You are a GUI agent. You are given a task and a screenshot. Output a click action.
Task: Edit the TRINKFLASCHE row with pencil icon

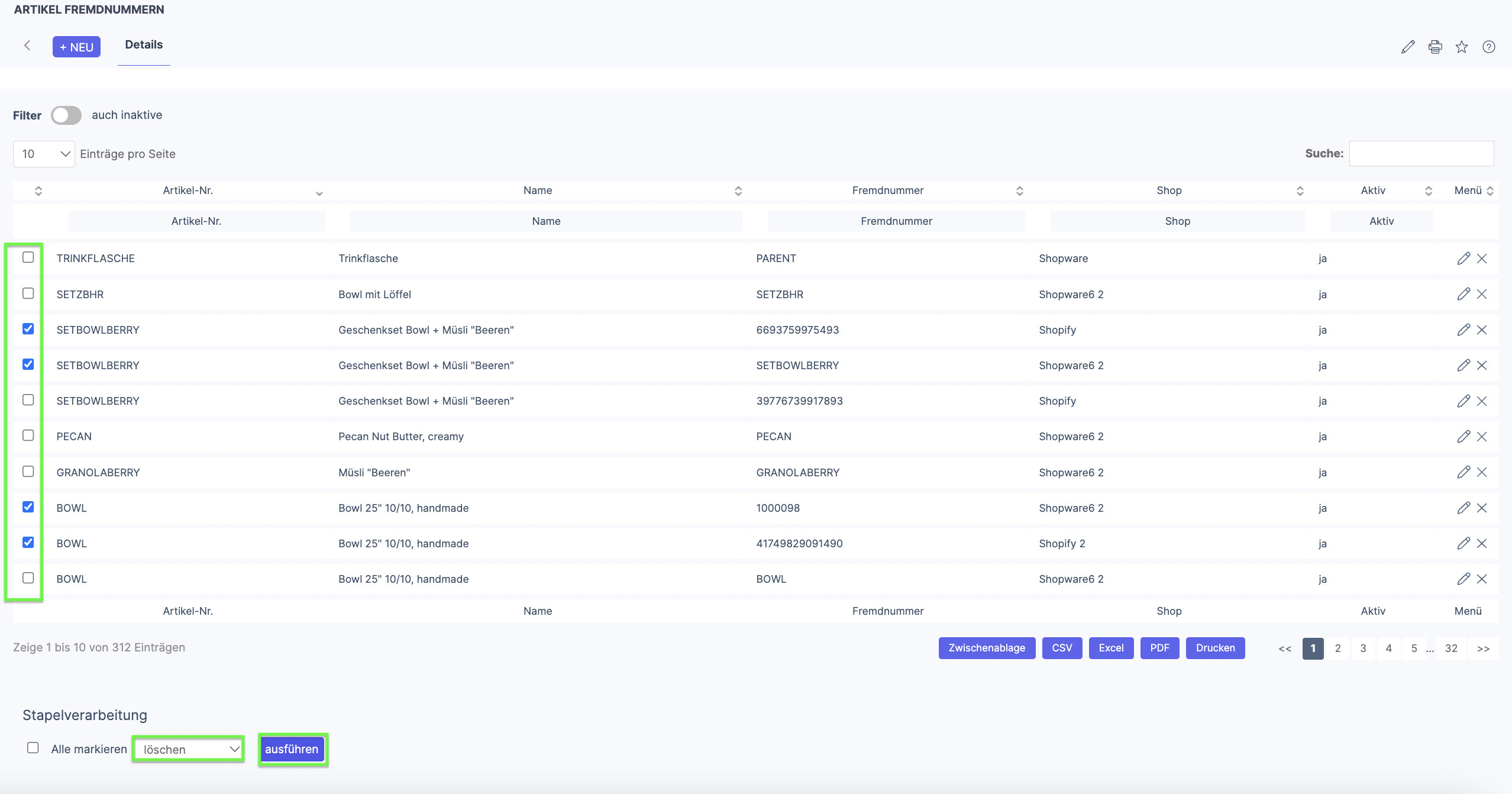click(x=1463, y=259)
